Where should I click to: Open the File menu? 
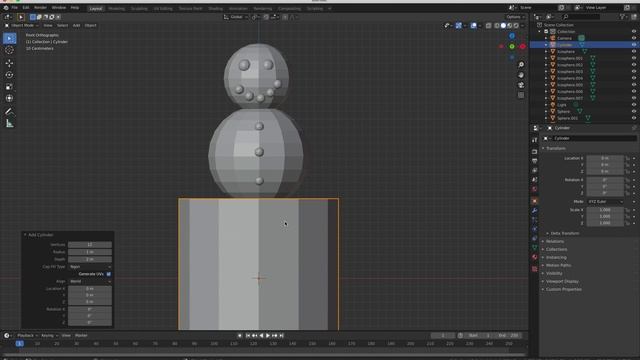click(14, 8)
